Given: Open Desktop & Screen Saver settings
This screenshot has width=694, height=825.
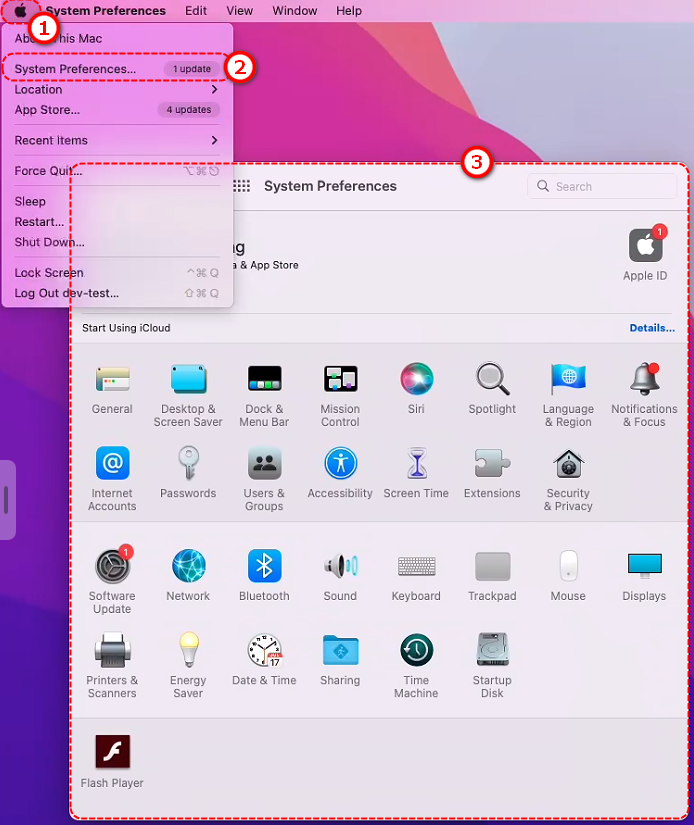Looking at the screenshot, I should pyautogui.click(x=188, y=395).
